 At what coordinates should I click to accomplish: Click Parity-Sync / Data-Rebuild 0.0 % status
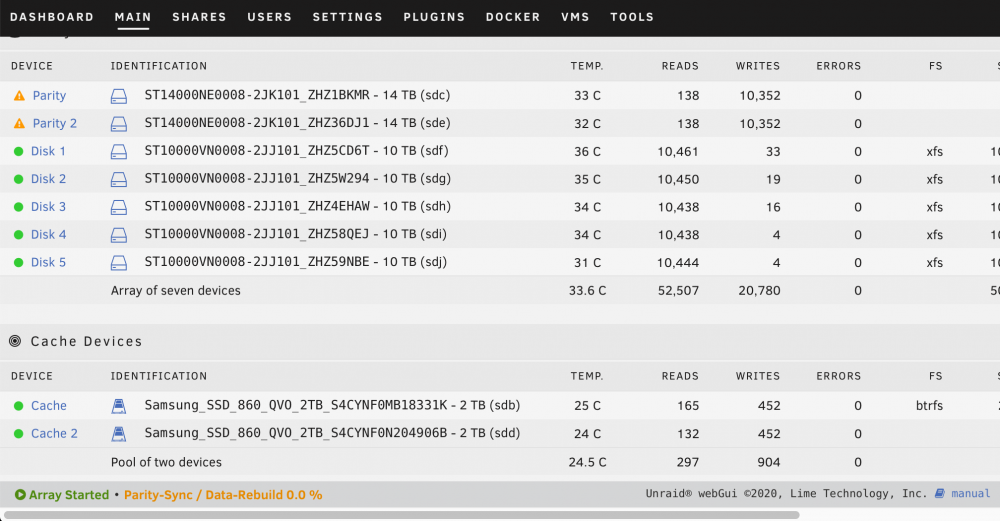pyautogui.click(x=223, y=495)
